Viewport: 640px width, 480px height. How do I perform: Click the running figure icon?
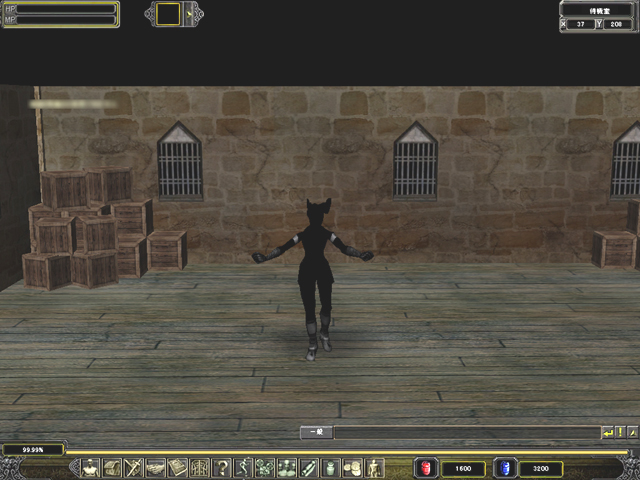243,468
